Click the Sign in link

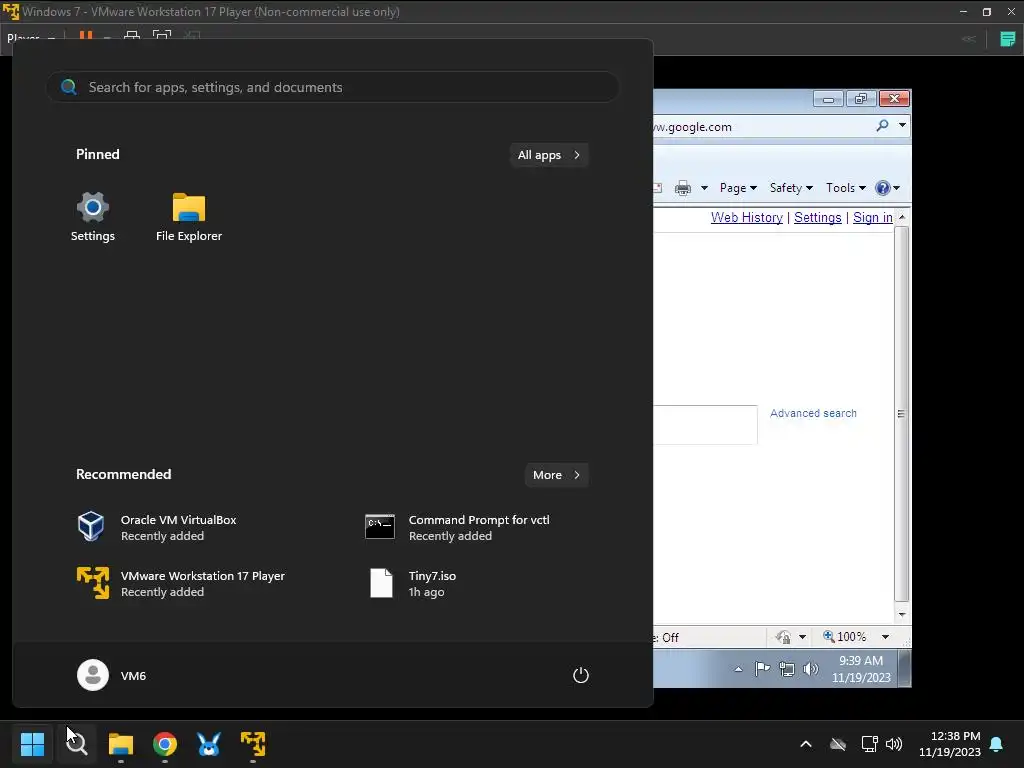(x=872, y=217)
